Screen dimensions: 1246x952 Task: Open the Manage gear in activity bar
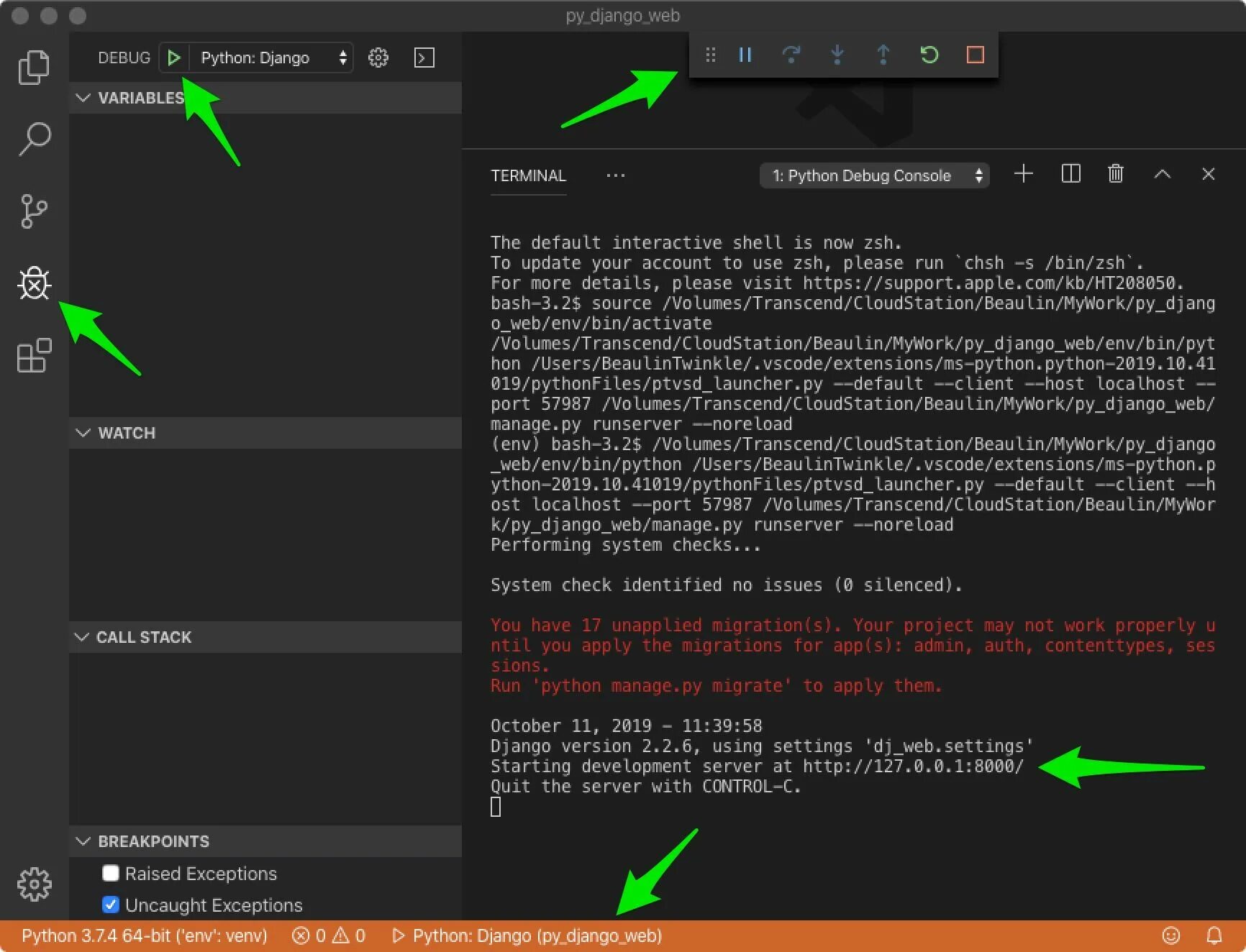(x=34, y=884)
